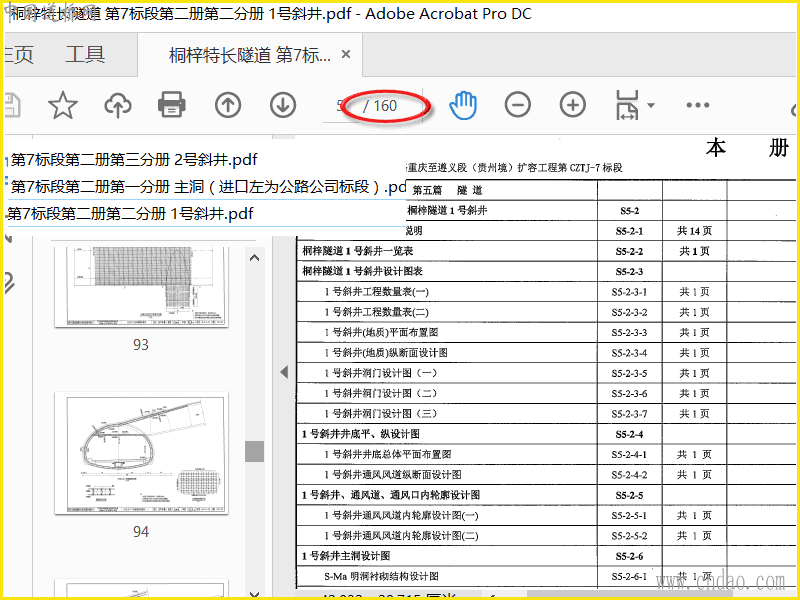Open the 工具 tab
Image resolution: width=800 pixels, height=600 pixels.
point(85,54)
